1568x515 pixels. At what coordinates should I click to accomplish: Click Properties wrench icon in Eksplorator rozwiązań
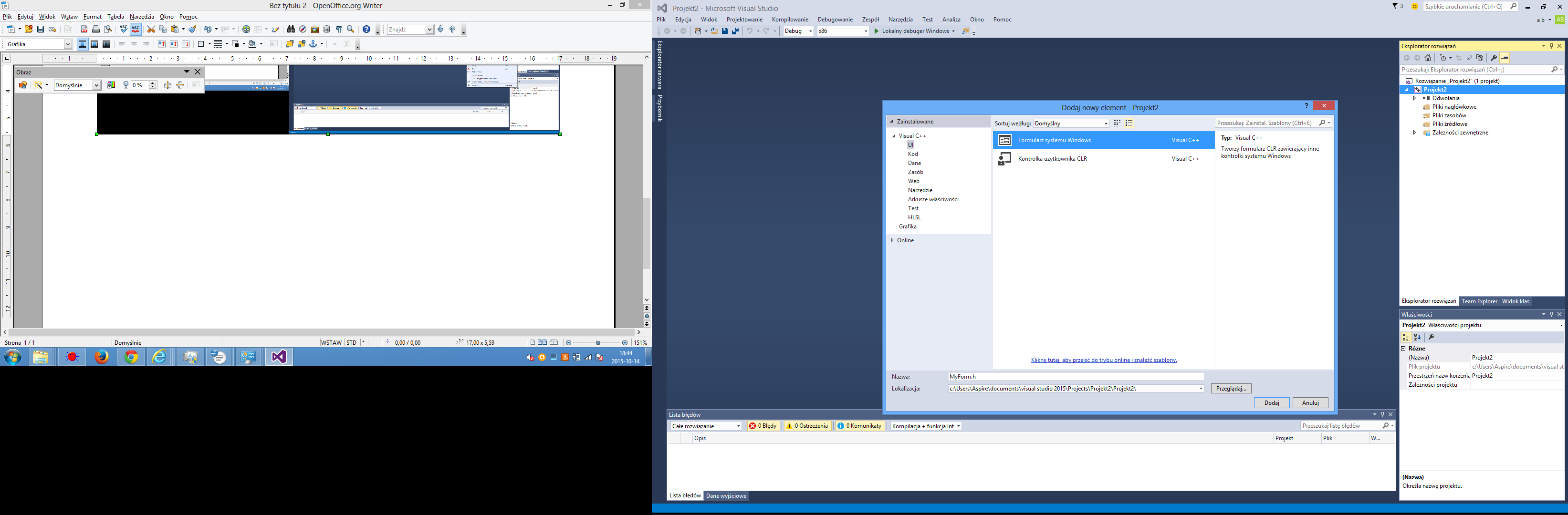point(1493,58)
